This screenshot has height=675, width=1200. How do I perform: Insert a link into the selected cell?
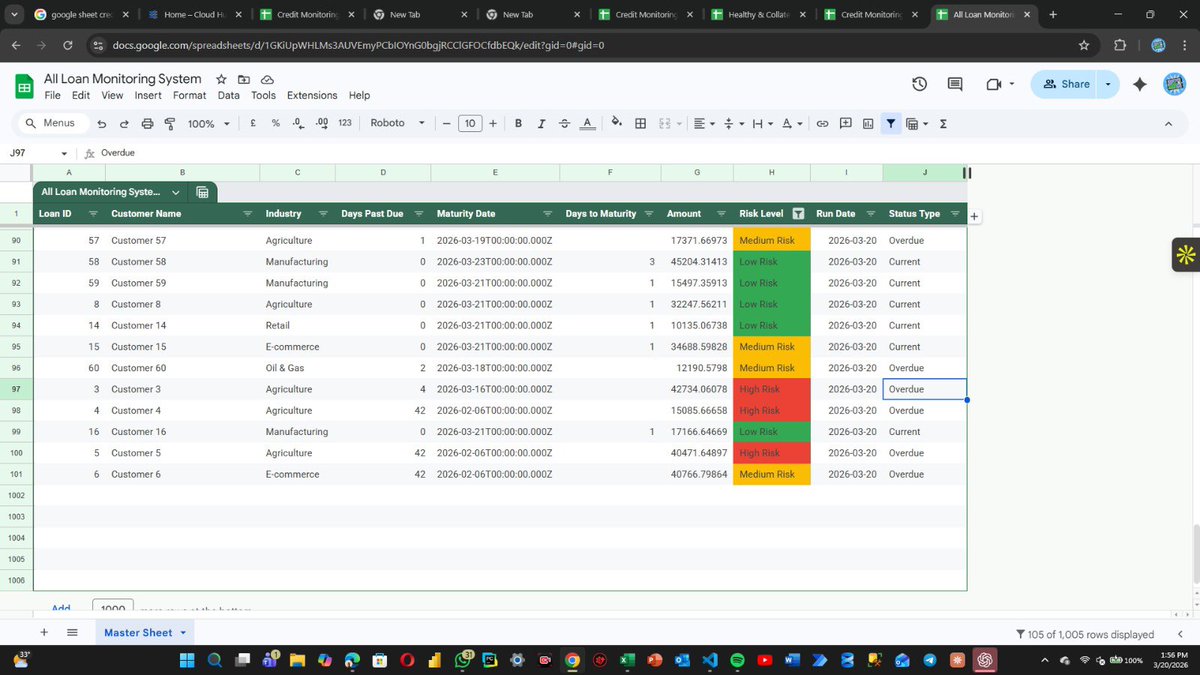tap(822, 123)
